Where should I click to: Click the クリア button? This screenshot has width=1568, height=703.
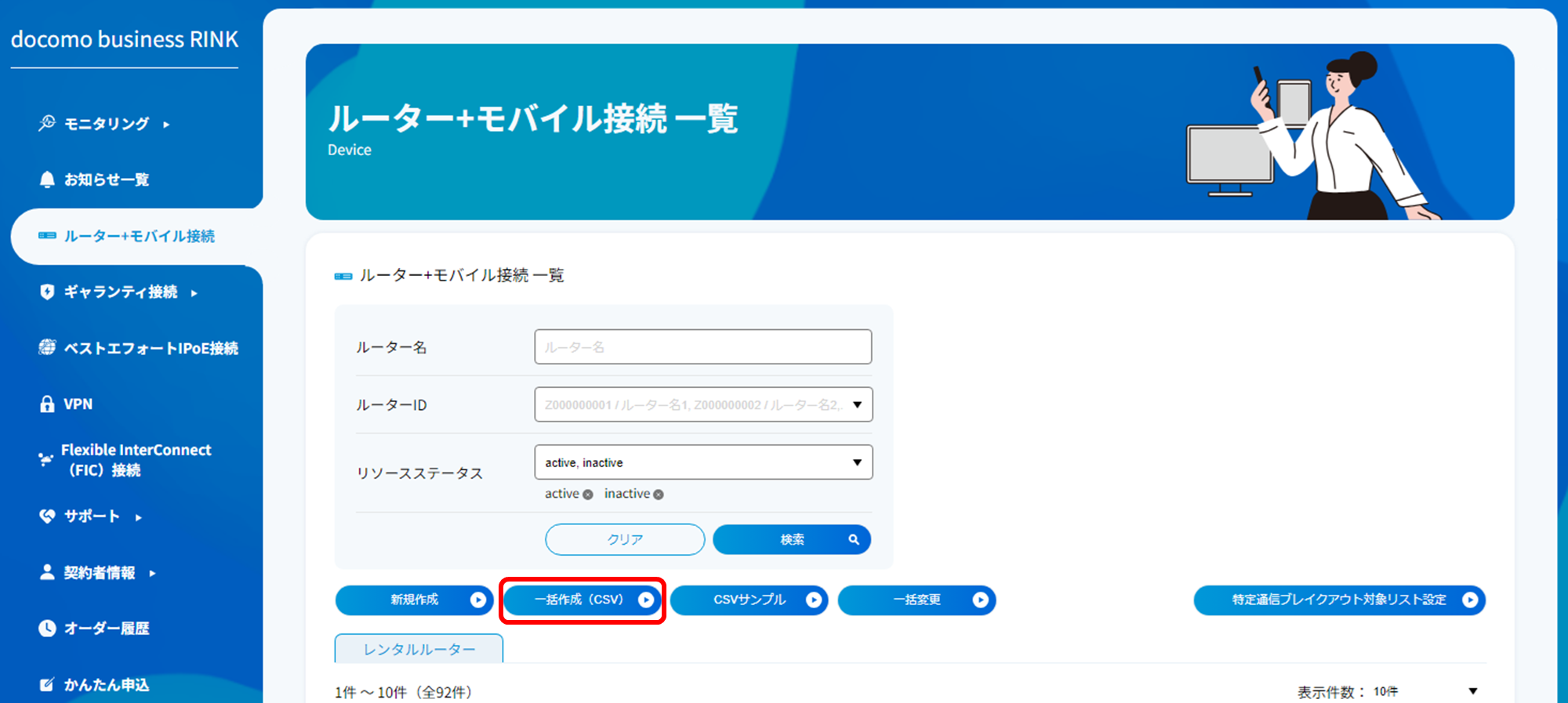[x=625, y=539]
